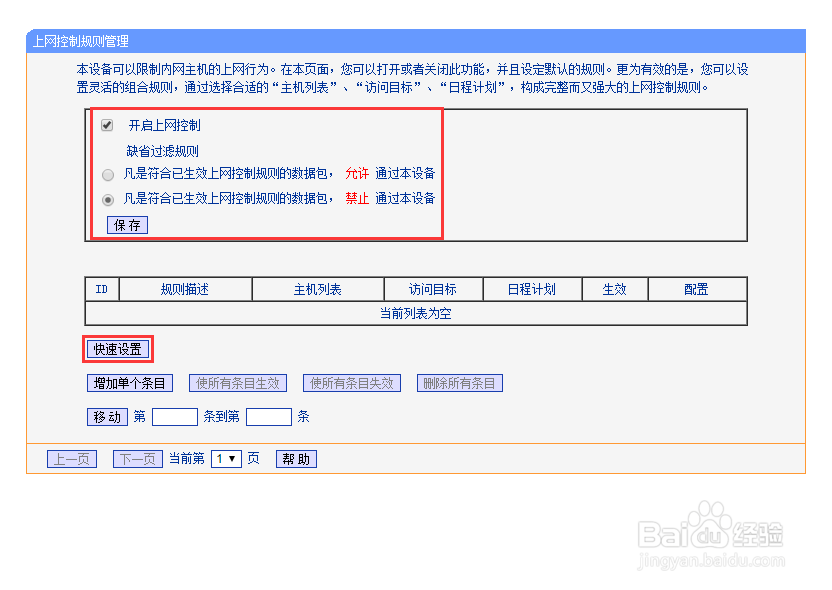
Task: Click the ID column header
Action: point(102,288)
